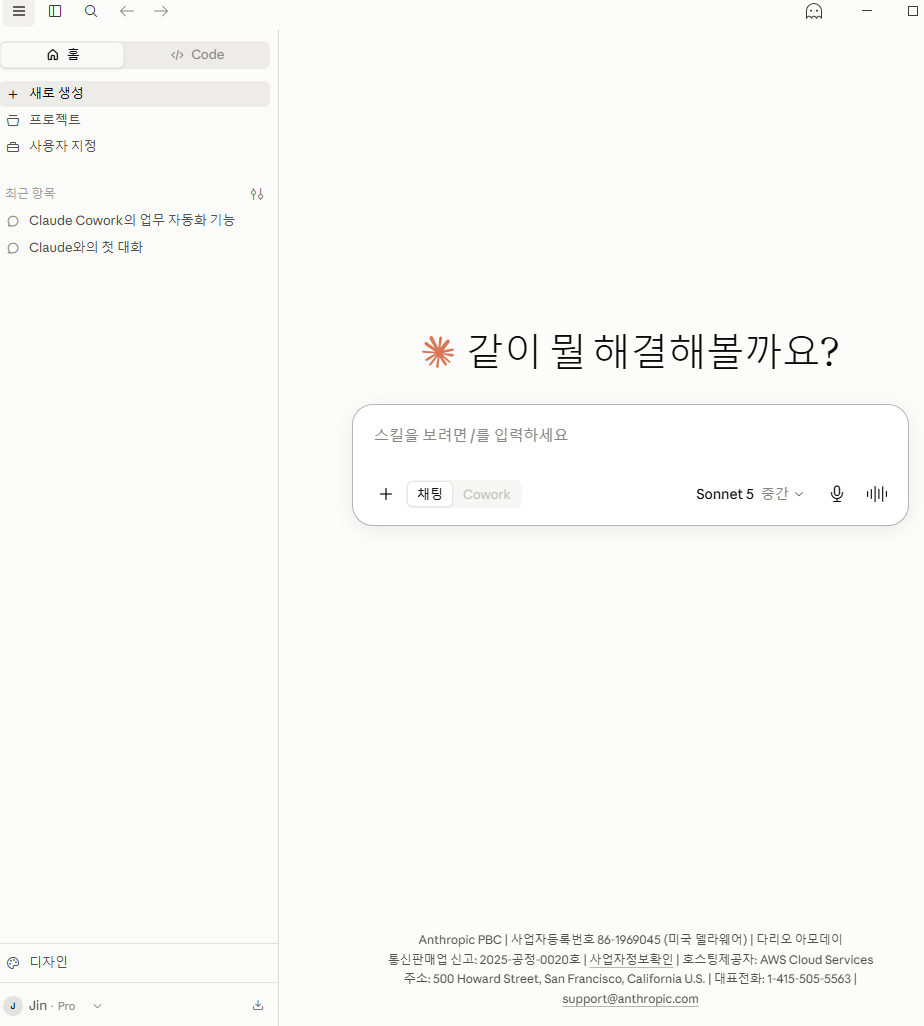Minimize the window

(867, 11)
